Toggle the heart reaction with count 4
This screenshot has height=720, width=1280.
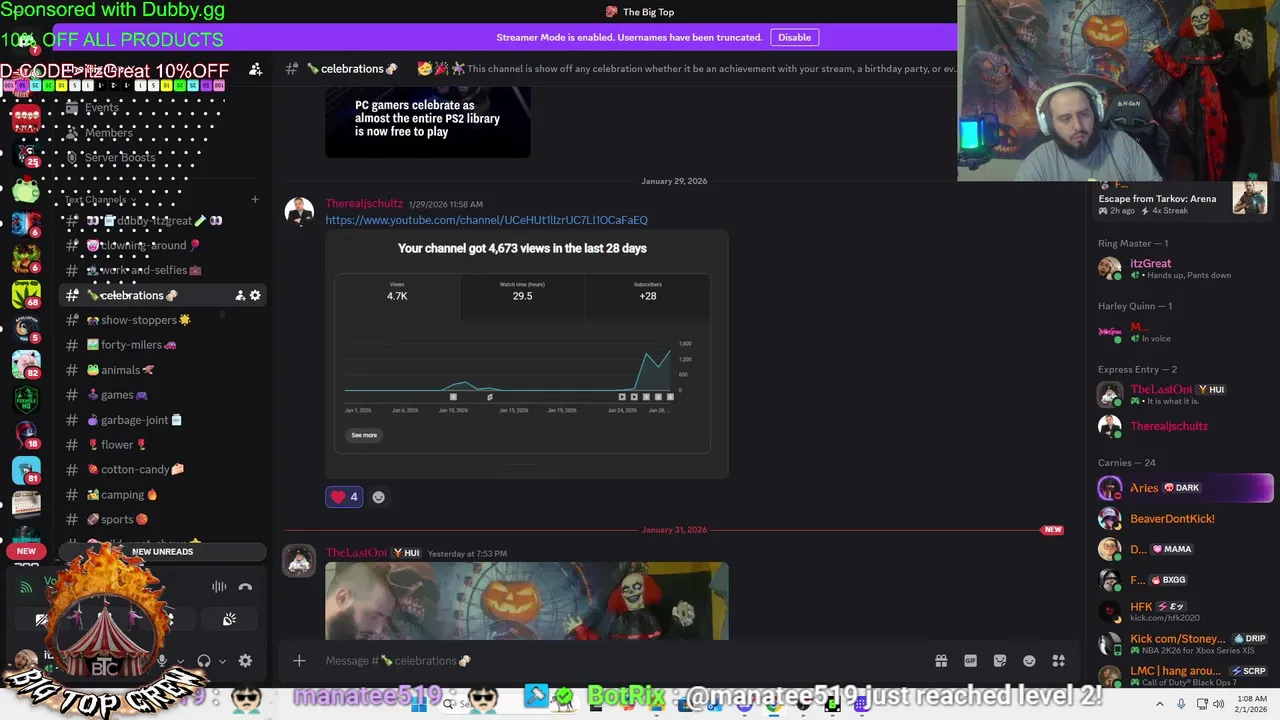(x=344, y=497)
